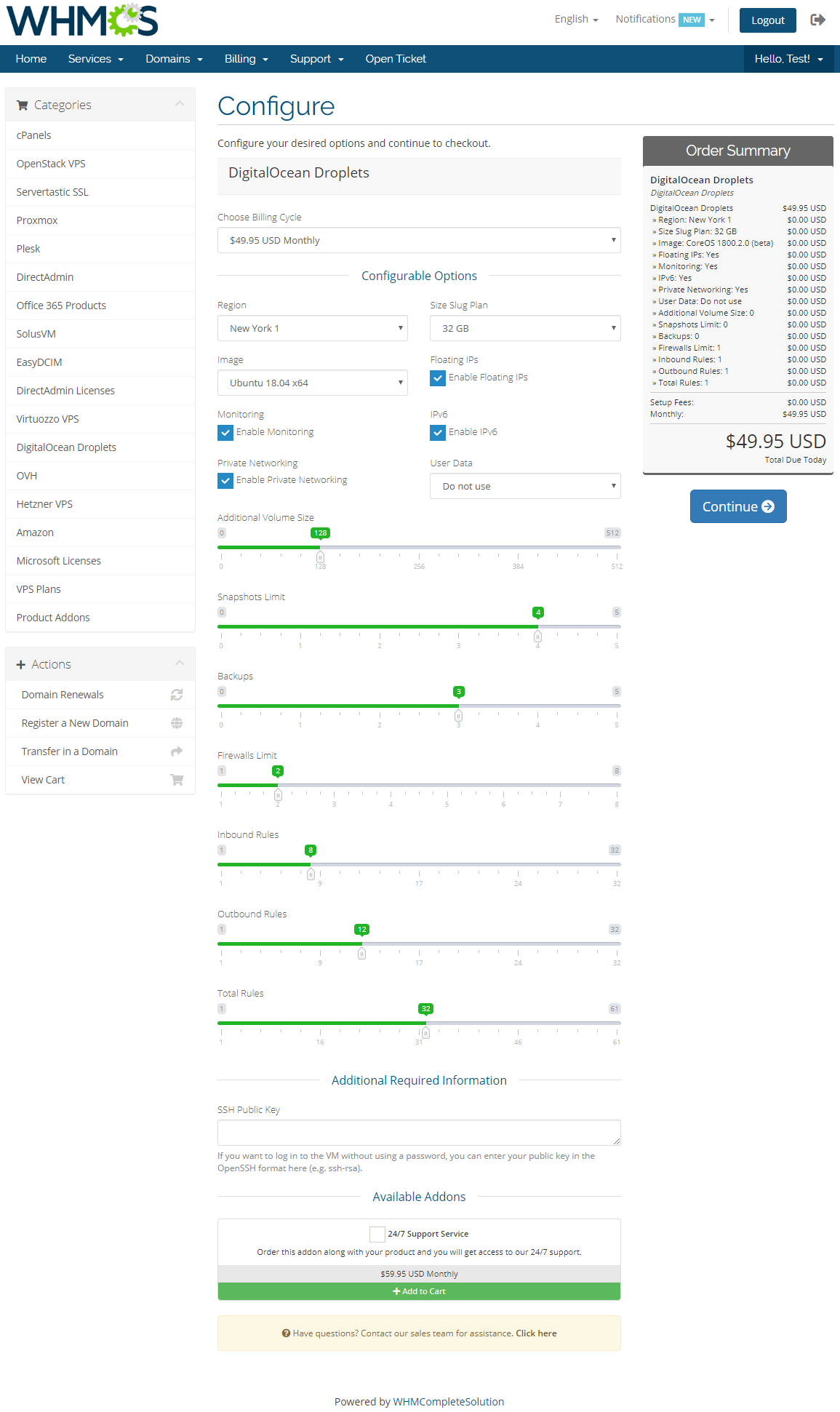Image resolution: width=840 pixels, height=1412 pixels.
Task: Click the green Add to Cart button
Action: tap(419, 1291)
